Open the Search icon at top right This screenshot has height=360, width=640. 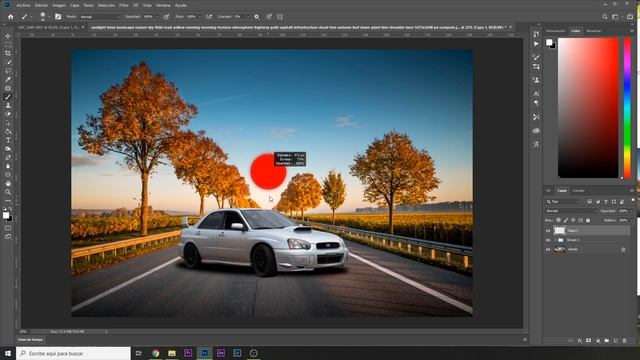[x=605, y=17]
